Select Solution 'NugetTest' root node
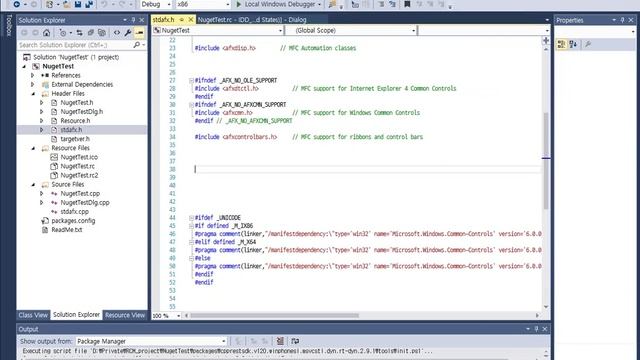Screen dimensions: 640x360 (76, 57)
